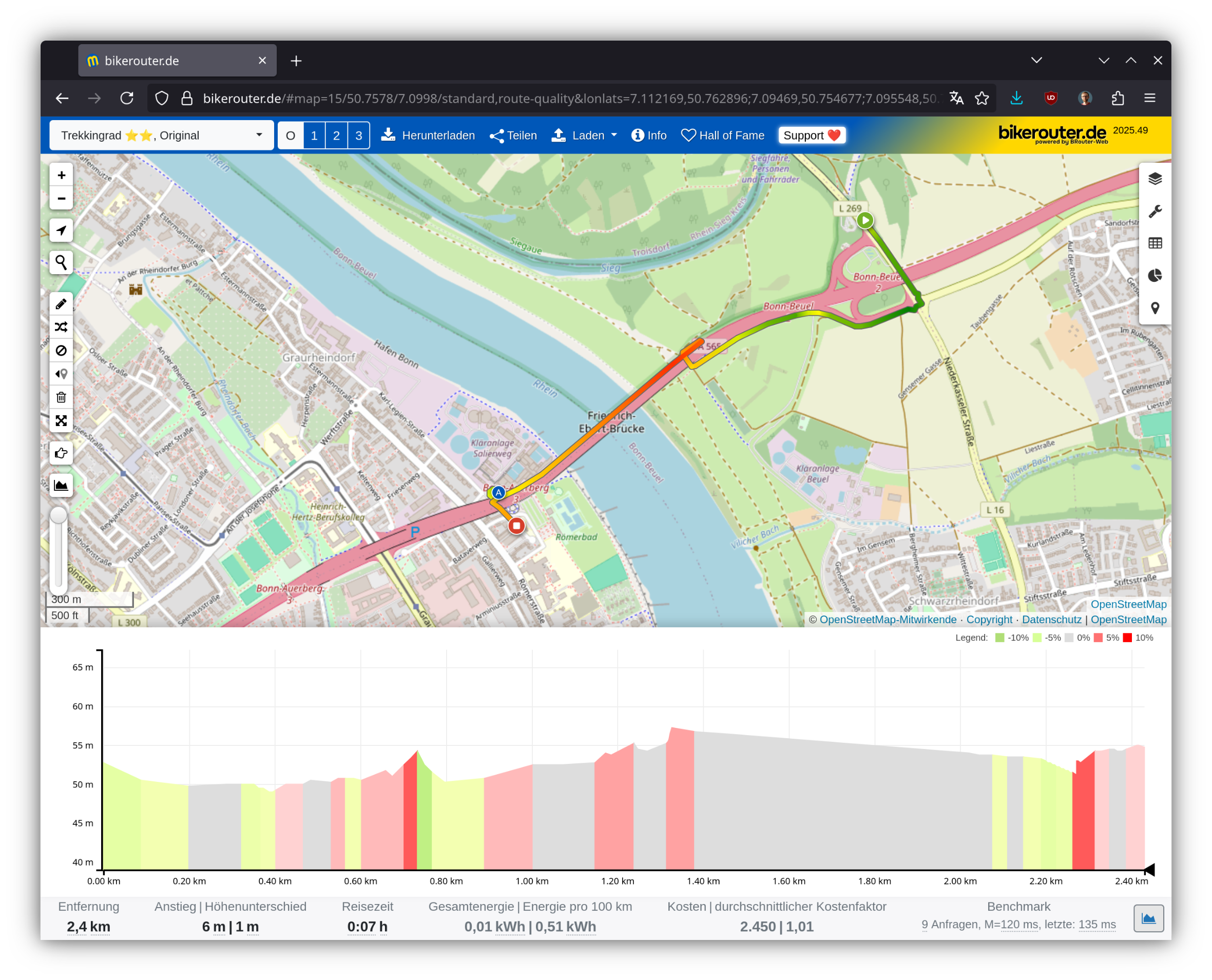Open the Copyright link
Image resolution: width=1212 pixels, height=980 pixels.
coord(989,619)
